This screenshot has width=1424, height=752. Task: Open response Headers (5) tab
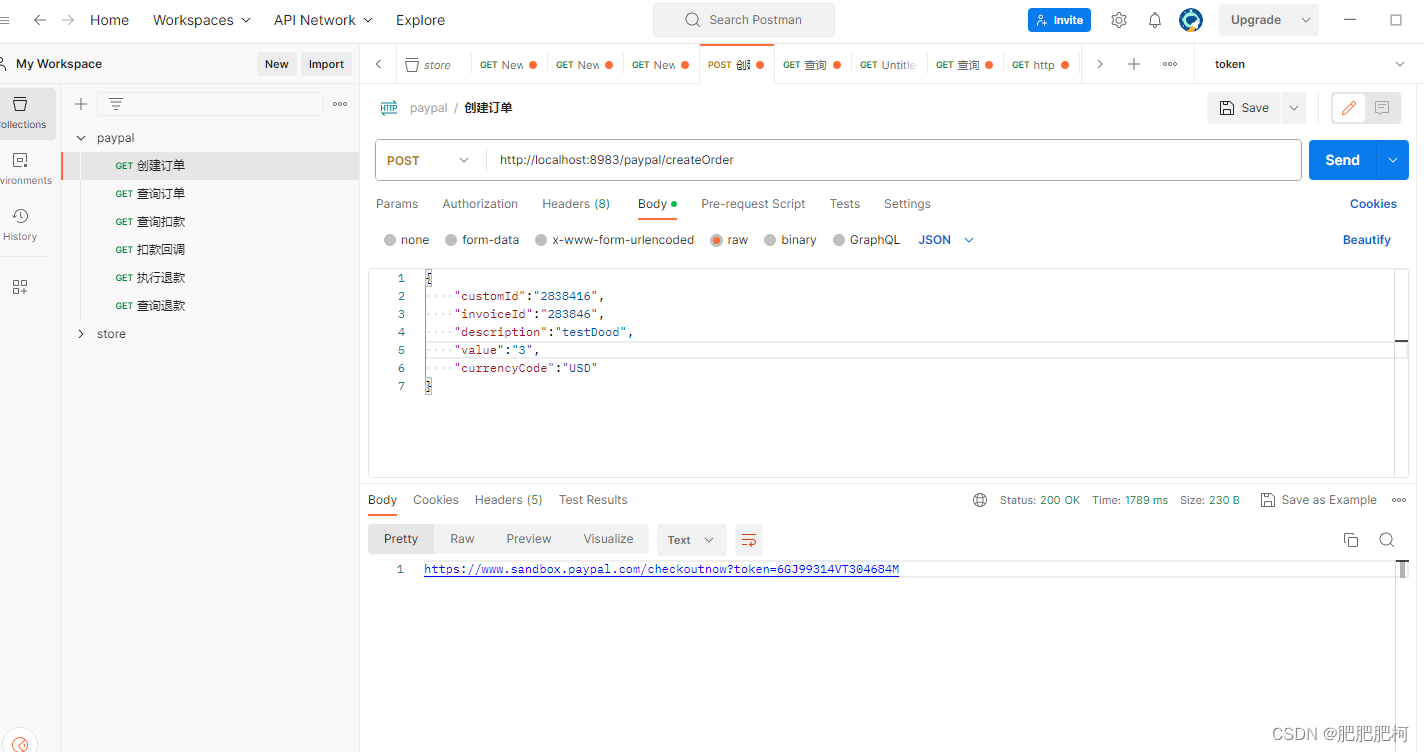(509, 500)
